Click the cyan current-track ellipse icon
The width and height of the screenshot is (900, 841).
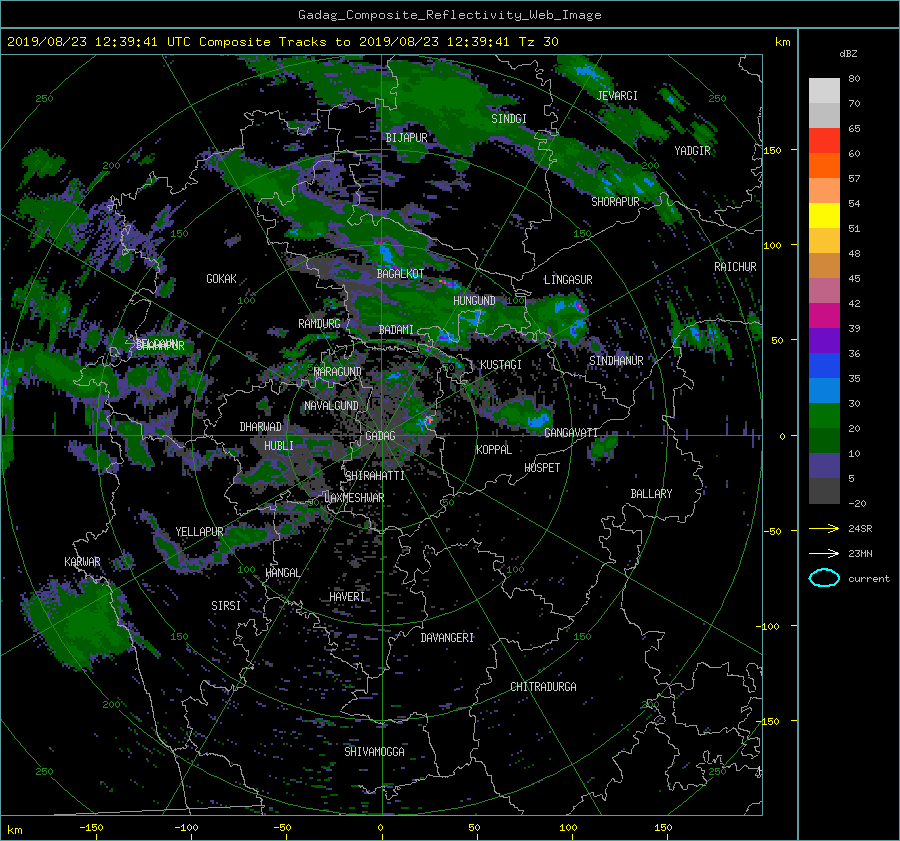click(824, 578)
